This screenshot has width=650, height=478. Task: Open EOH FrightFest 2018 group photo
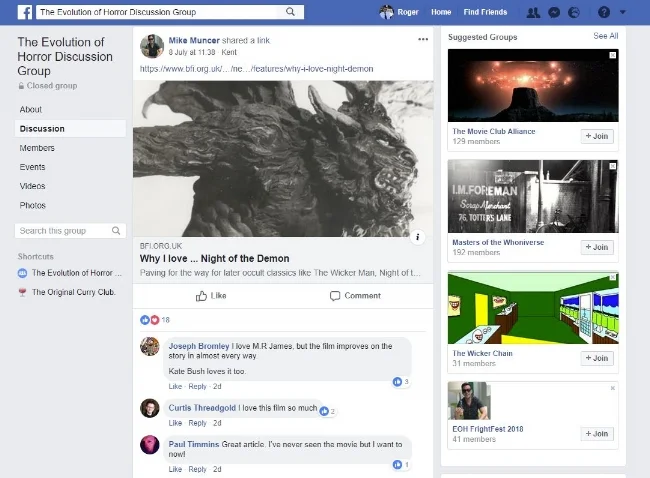(469, 401)
